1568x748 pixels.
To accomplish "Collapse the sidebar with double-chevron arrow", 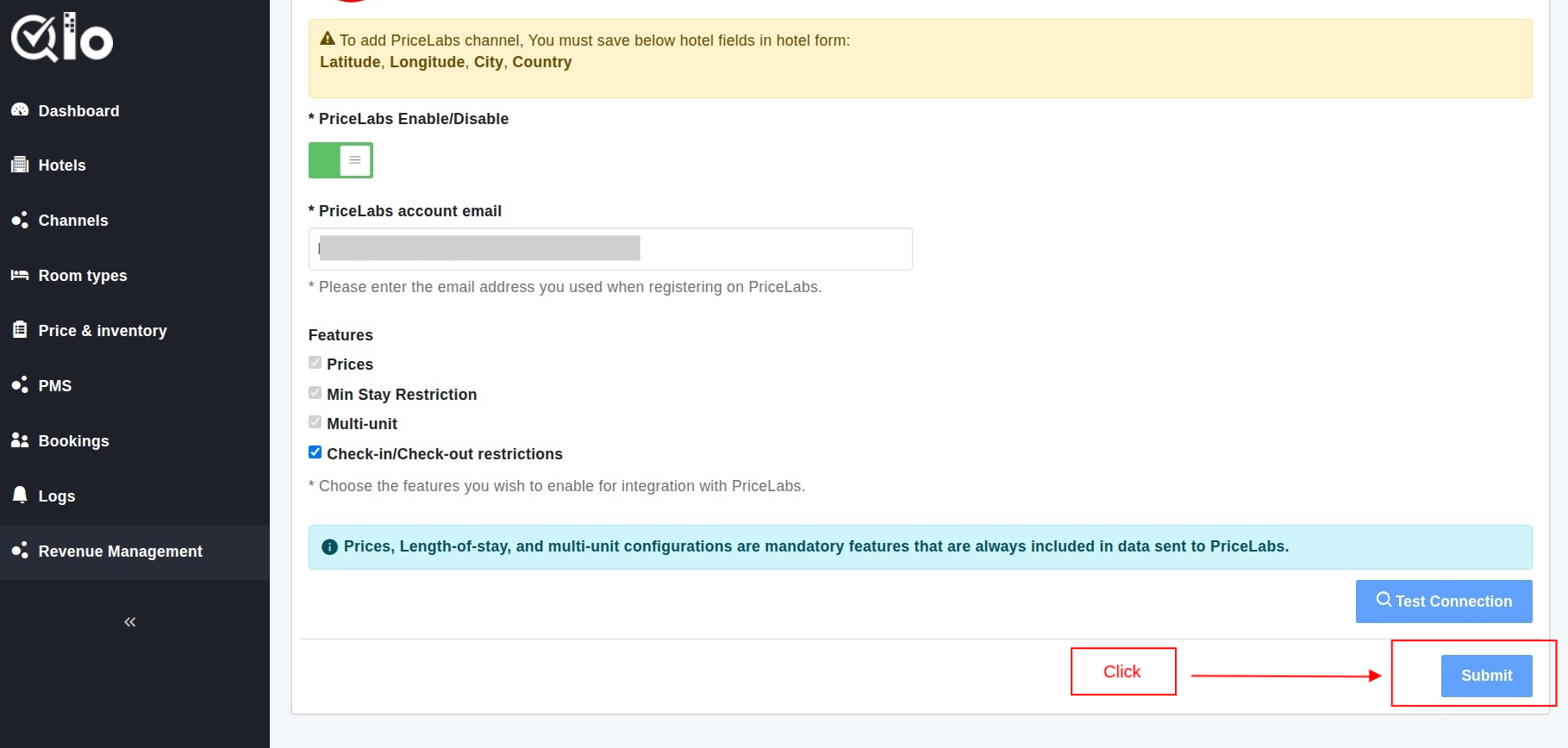I will (x=130, y=622).
